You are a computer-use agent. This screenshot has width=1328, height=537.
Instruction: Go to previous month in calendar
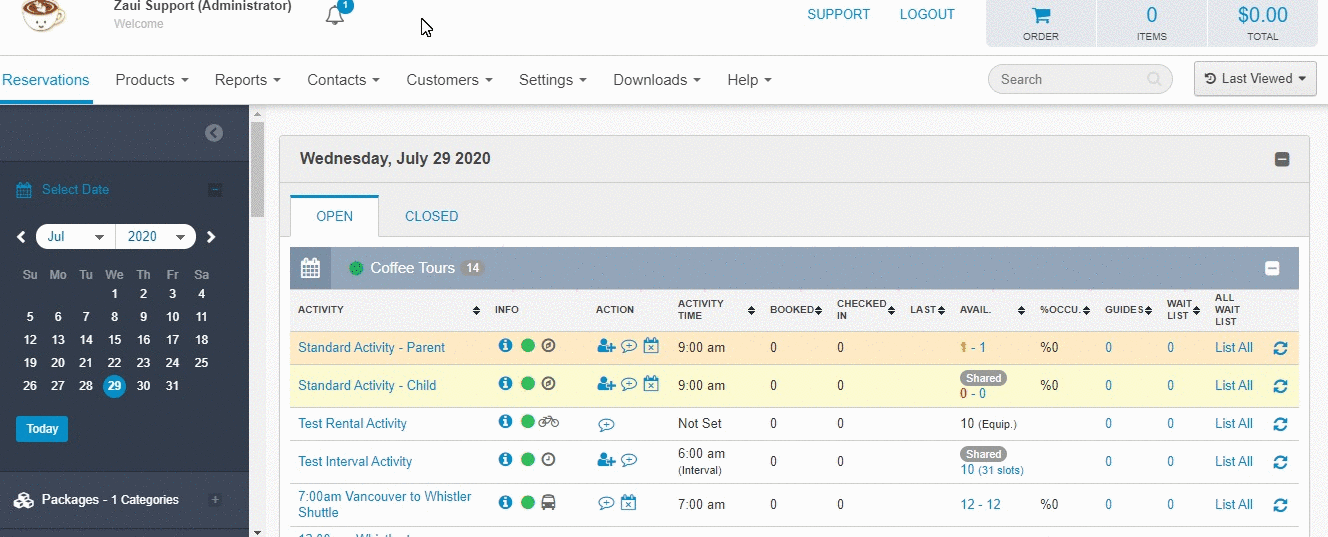[x=21, y=237]
